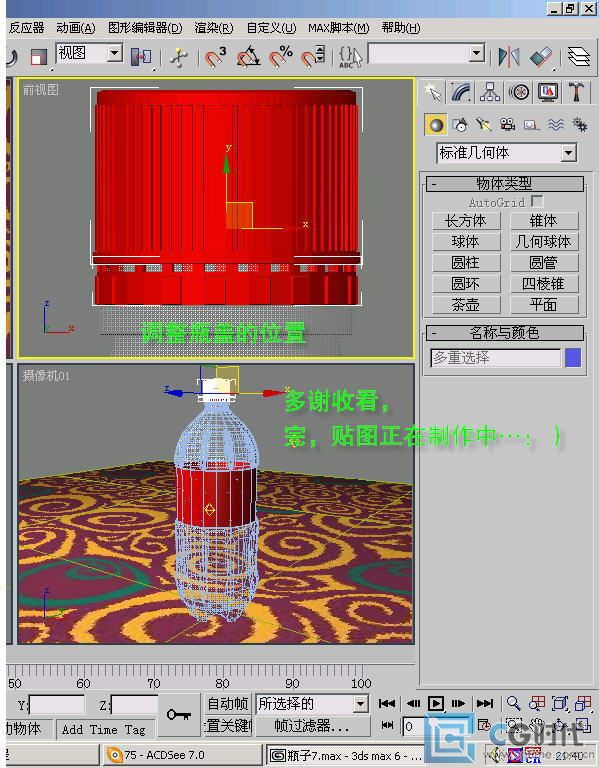Click the use pivot point center icon
The image size is (599, 768).
pos(141,56)
